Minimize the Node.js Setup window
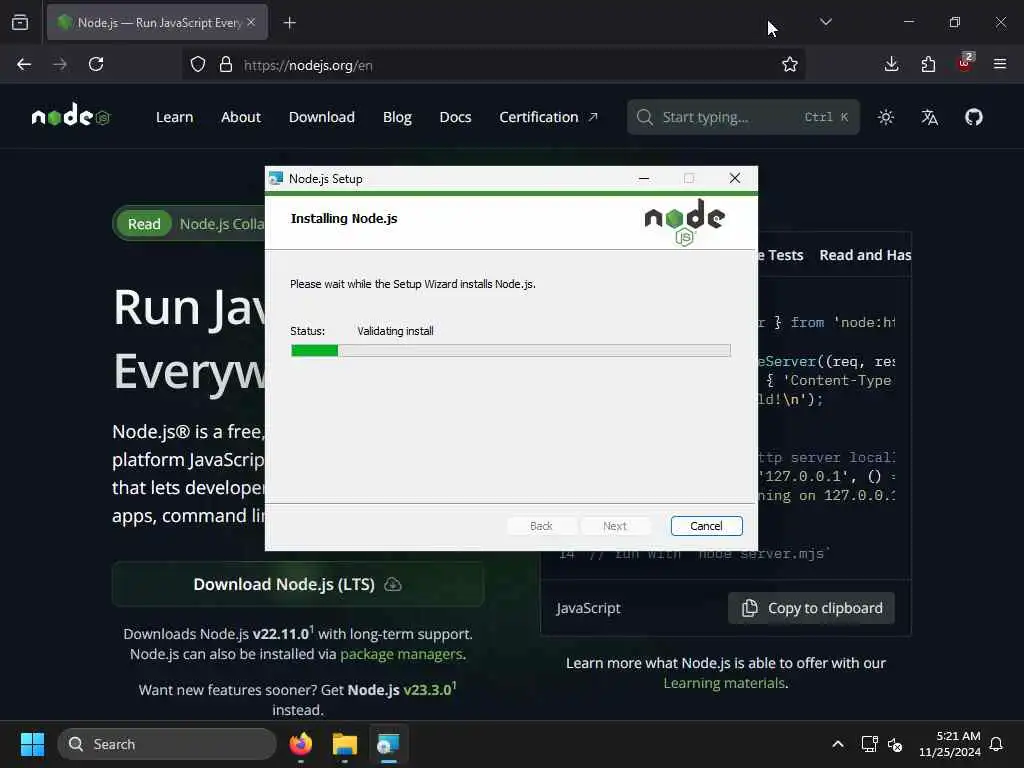Image resolution: width=1024 pixels, height=768 pixels. coord(644,178)
